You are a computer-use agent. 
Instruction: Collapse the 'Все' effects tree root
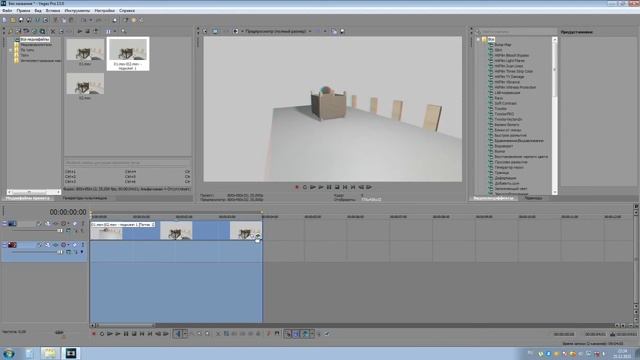478,40
